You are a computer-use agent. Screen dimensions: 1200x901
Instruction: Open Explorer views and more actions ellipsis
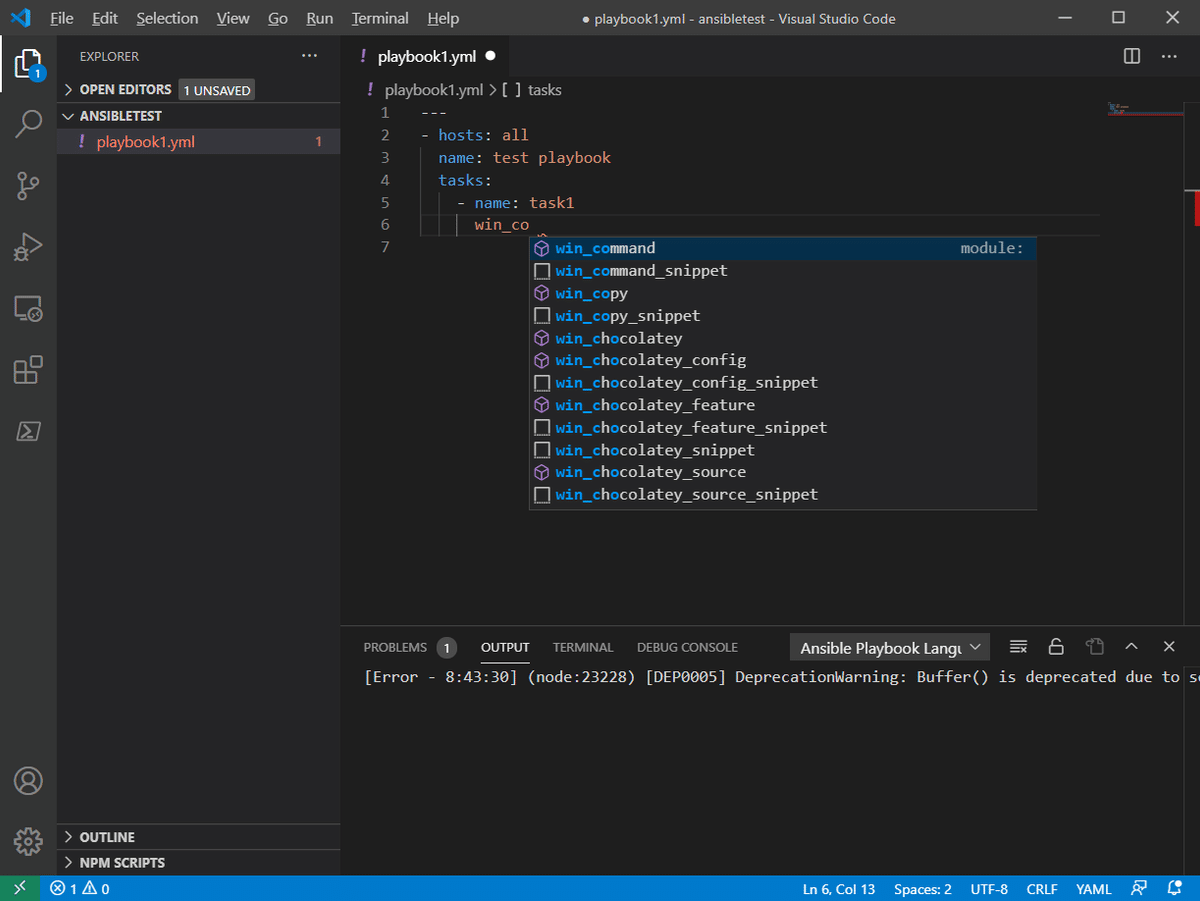(x=310, y=56)
